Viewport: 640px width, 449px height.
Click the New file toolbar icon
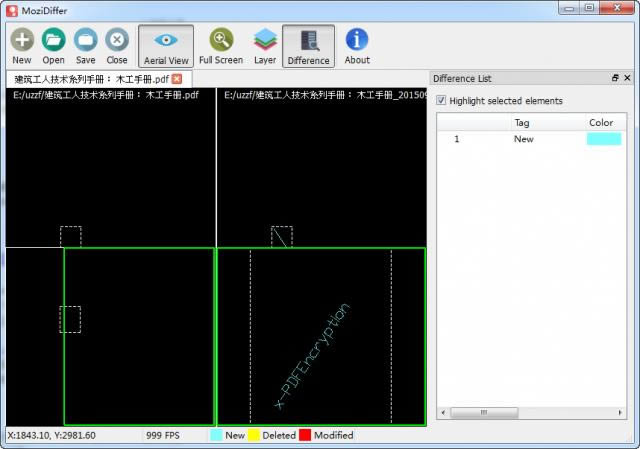coord(22,46)
